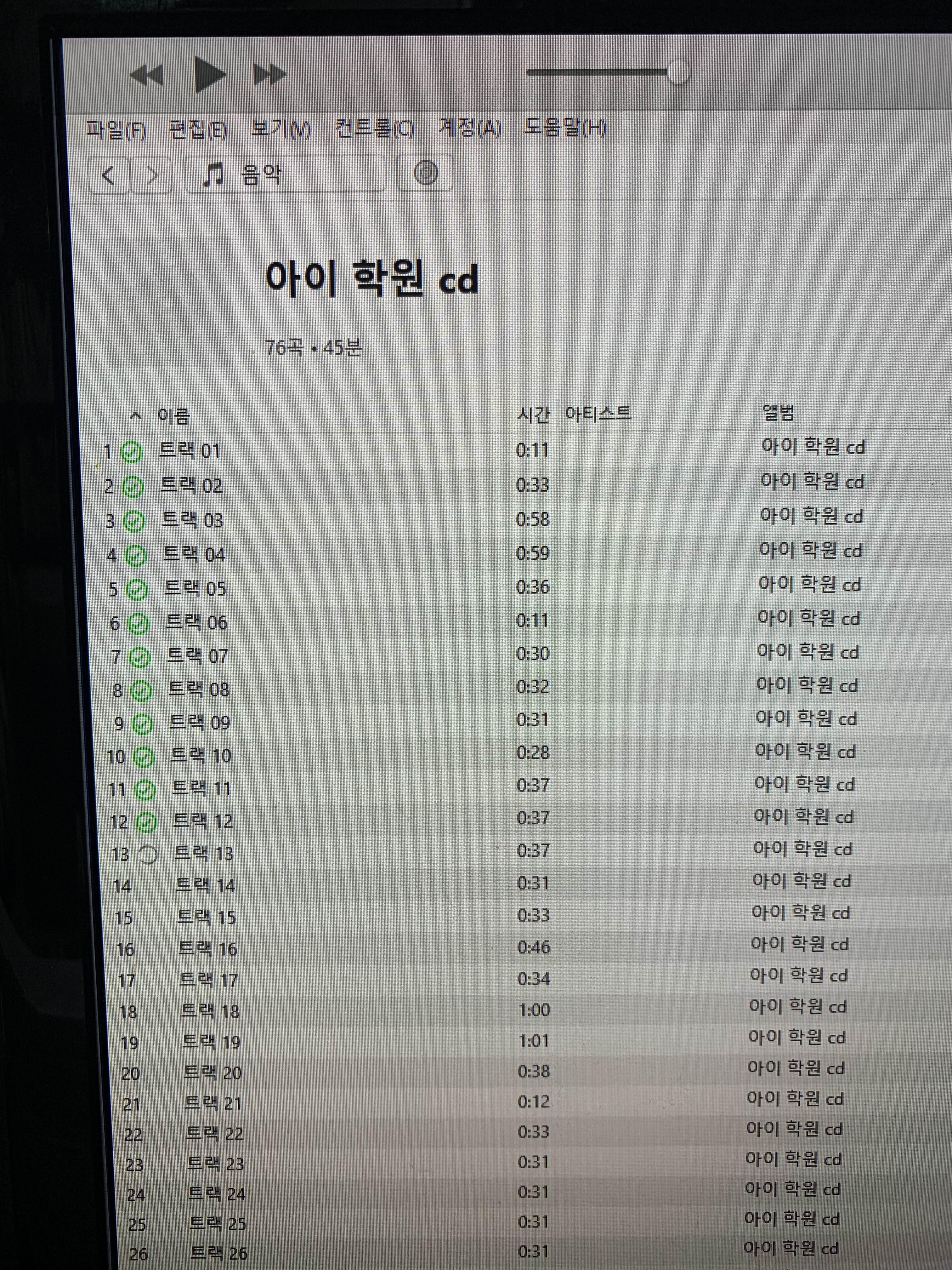Click the Play button

point(209,75)
